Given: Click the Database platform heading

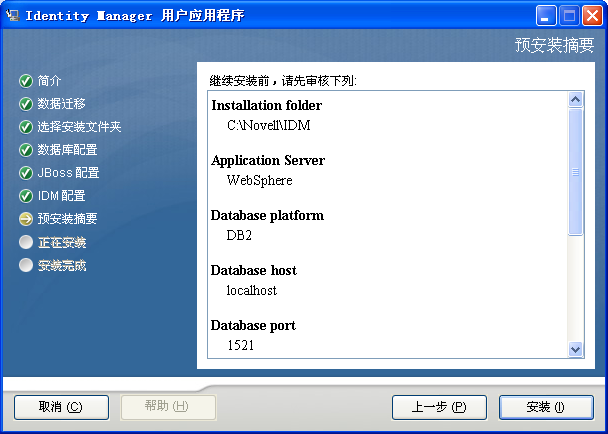Looking at the screenshot, I should tap(267, 216).
